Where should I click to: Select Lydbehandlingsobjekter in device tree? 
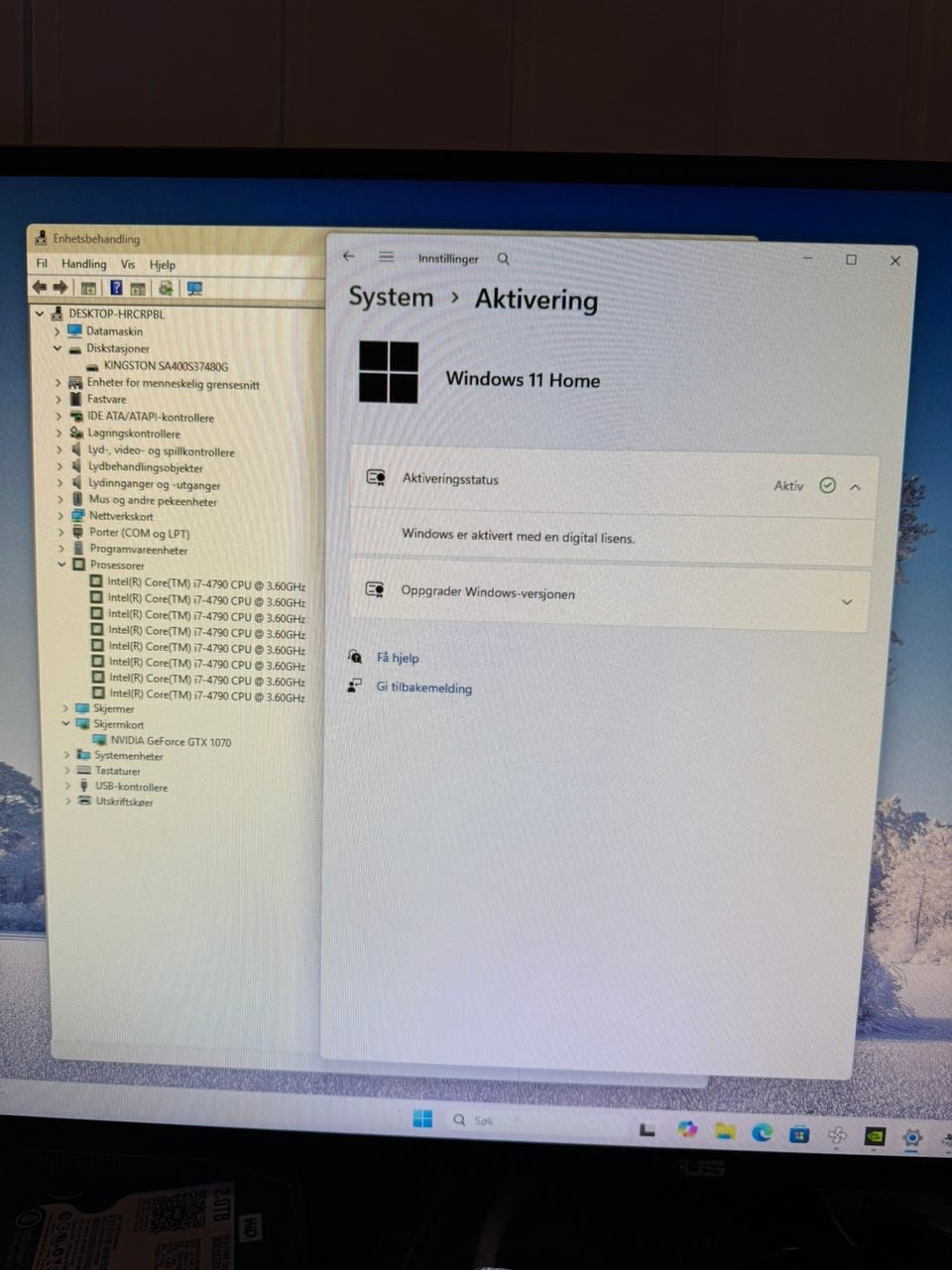pos(146,467)
